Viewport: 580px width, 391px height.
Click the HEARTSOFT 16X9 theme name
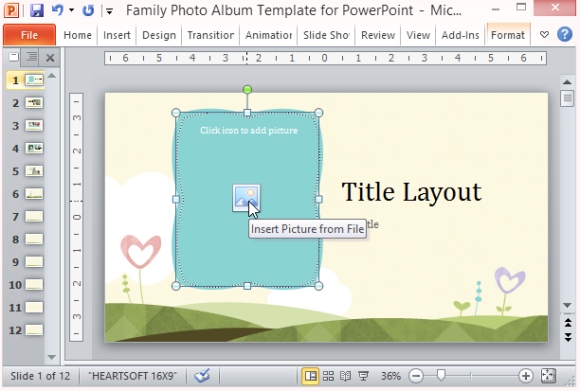point(132,376)
